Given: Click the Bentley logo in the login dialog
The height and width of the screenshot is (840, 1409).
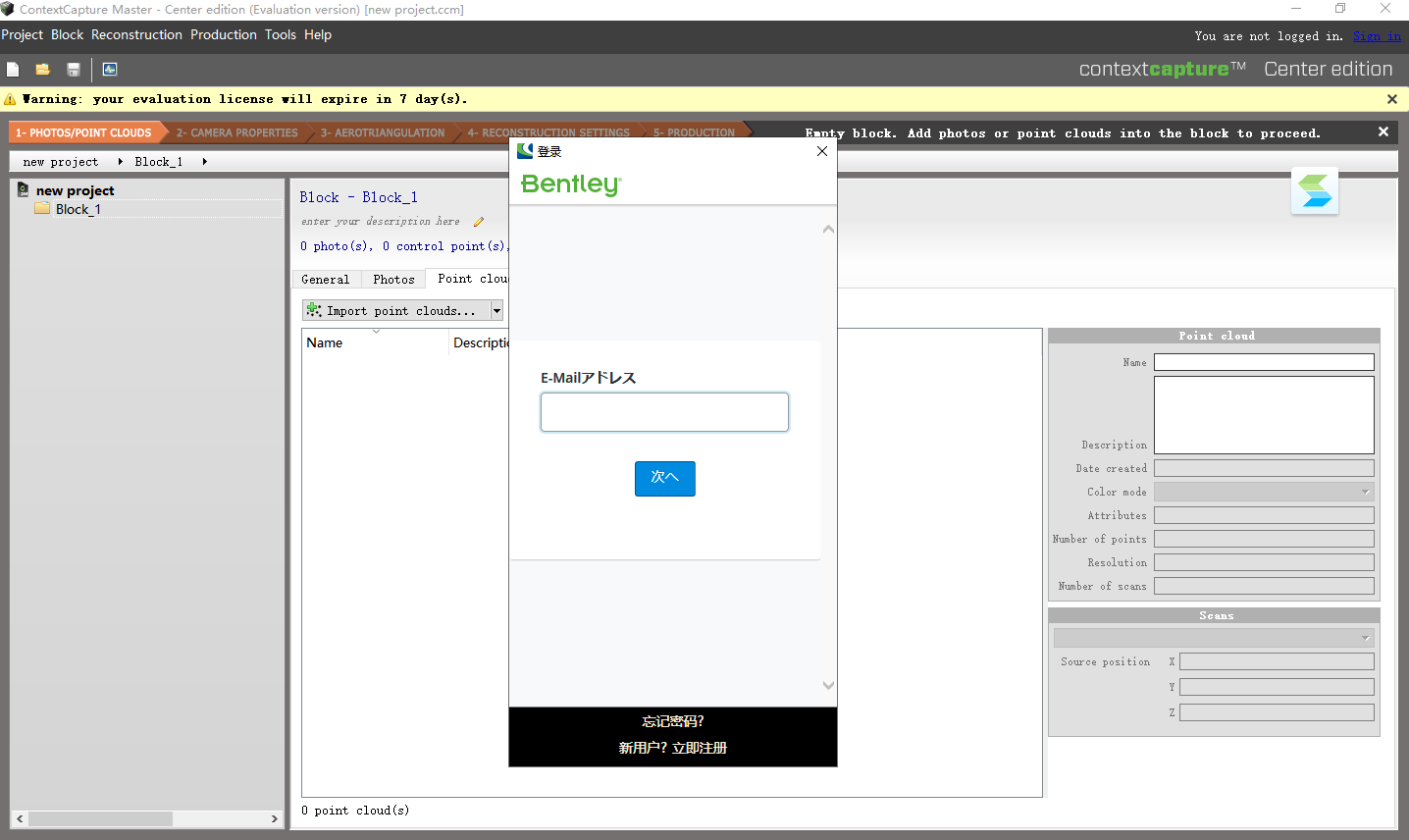Looking at the screenshot, I should click(571, 184).
